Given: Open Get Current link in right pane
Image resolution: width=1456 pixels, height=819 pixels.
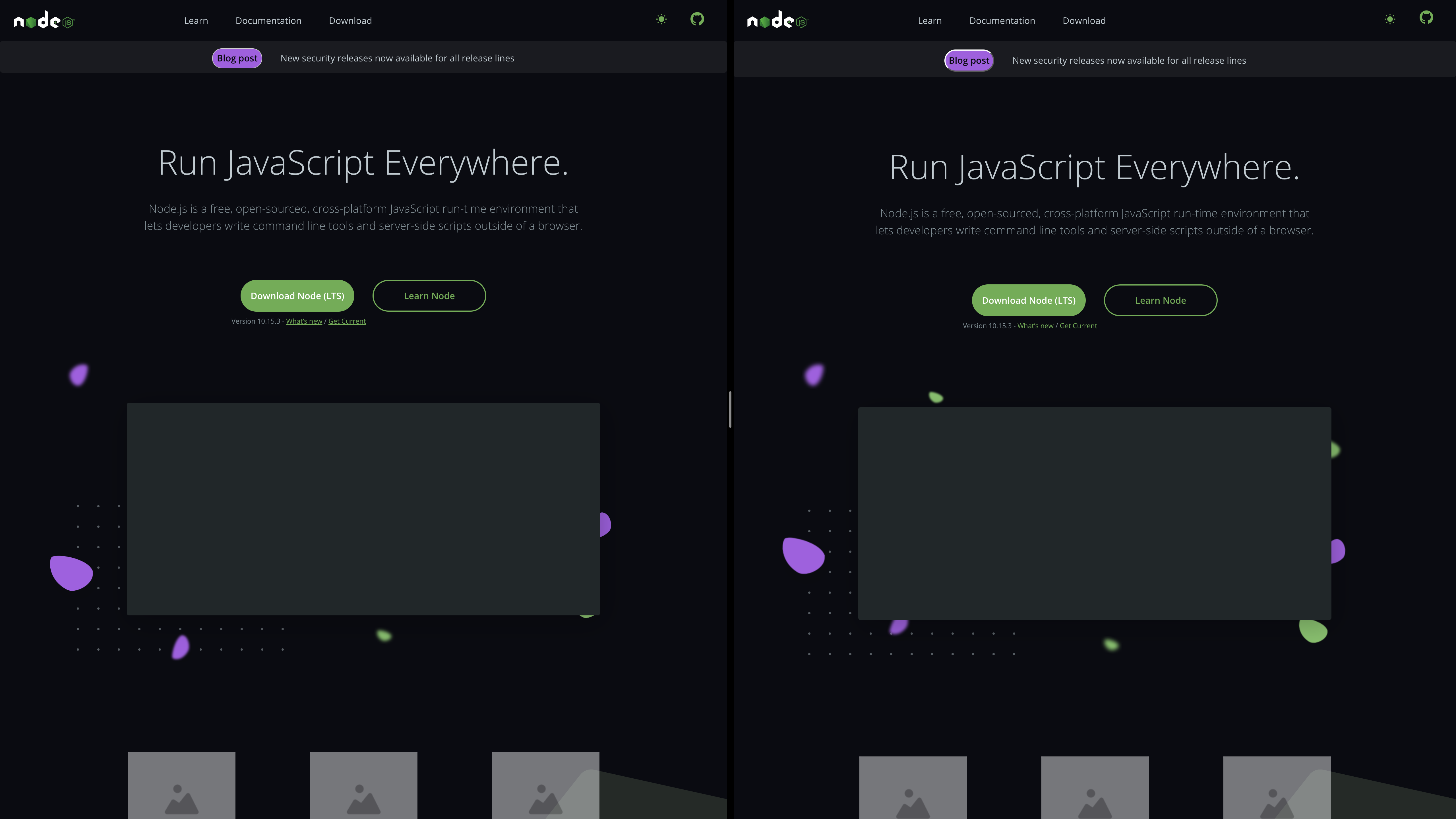Looking at the screenshot, I should click(1078, 326).
